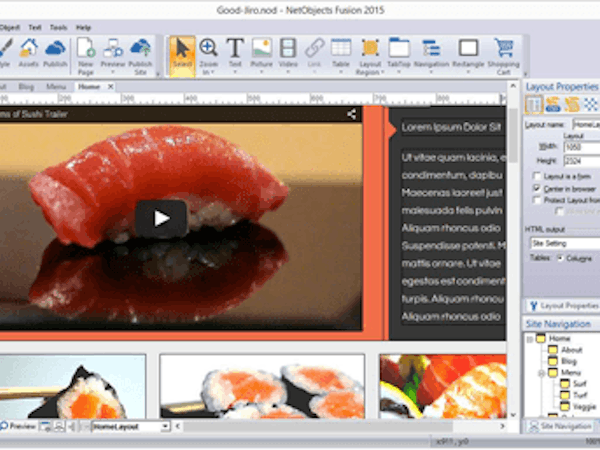Select the Tables Columns radio button
Viewport: 600px width, 450px height.
click(561, 258)
